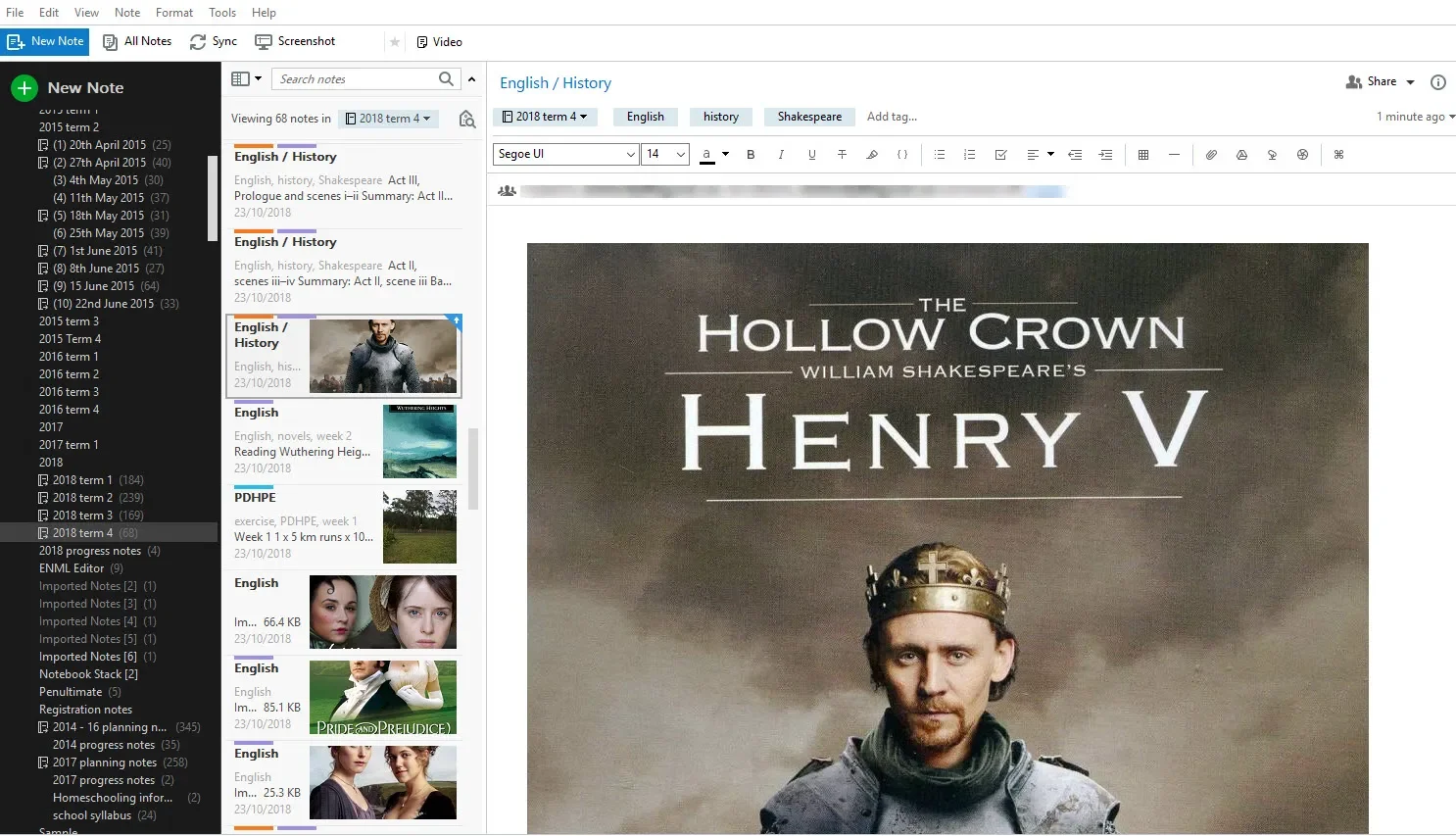
Task: Toggle italic formatting
Action: point(781,155)
